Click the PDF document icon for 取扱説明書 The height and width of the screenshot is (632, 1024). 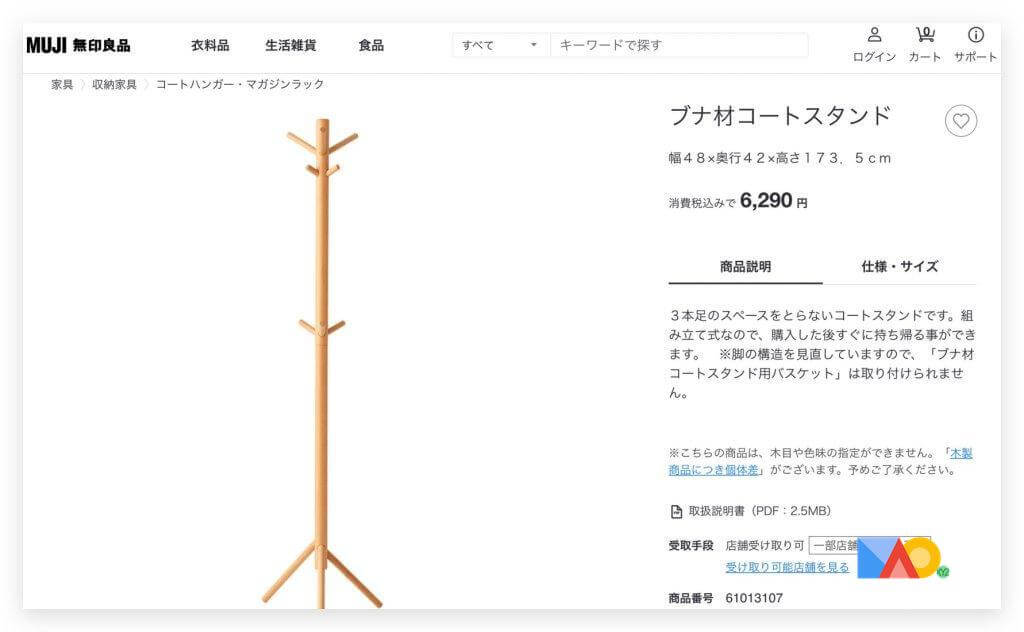point(677,511)
